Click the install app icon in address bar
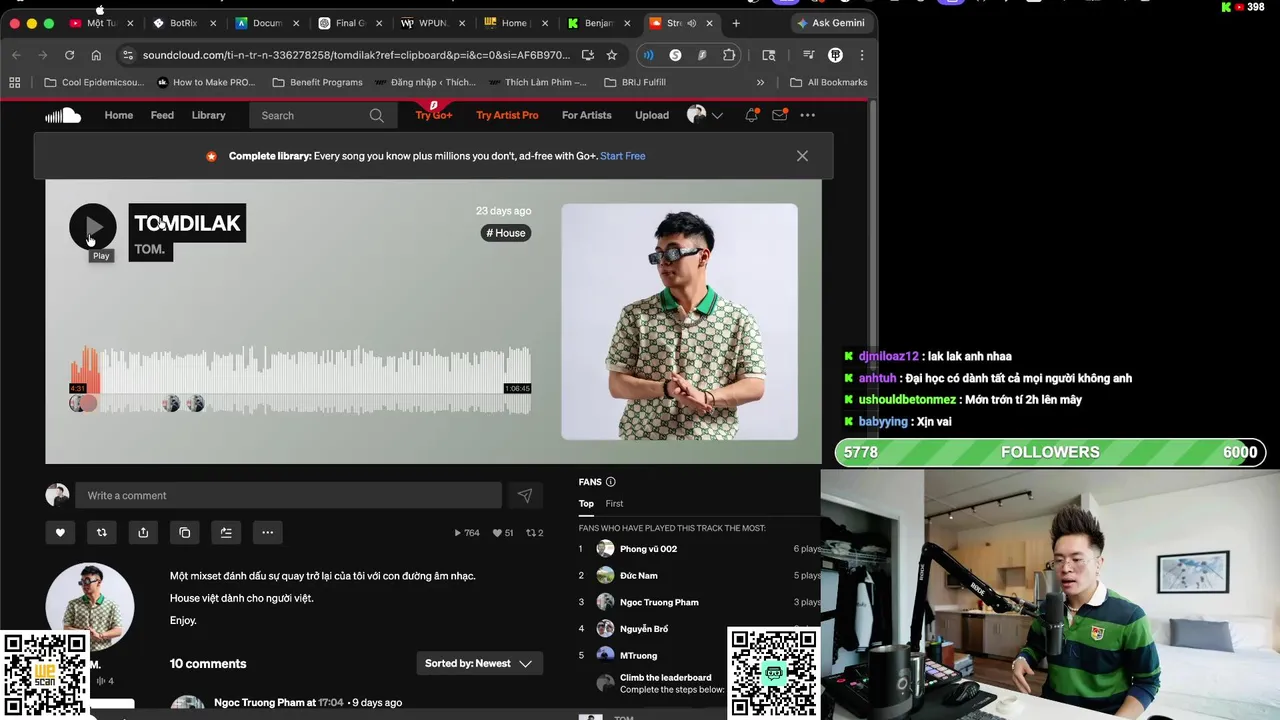Viewport: 1280px width, 720px height. point(587,55)
